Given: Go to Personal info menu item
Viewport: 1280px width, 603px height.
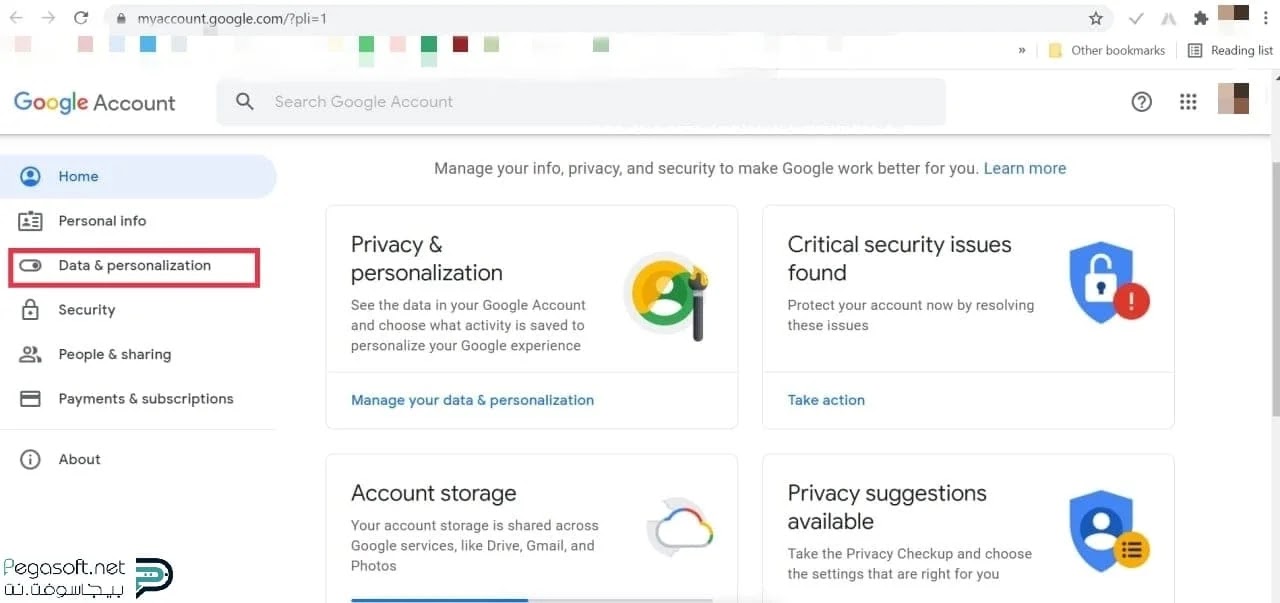Looking at the screenshot, I should click(x=102, y=221).
